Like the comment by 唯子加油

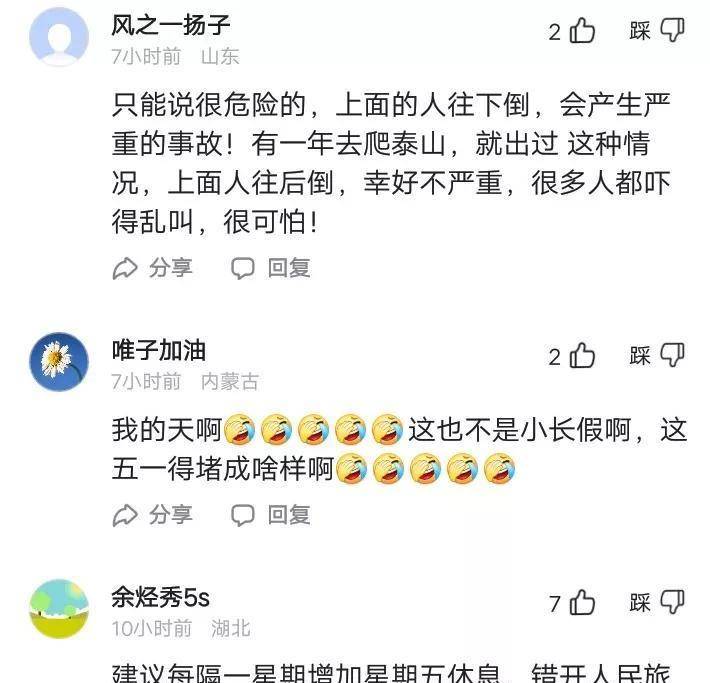click(x=582, y=356)
